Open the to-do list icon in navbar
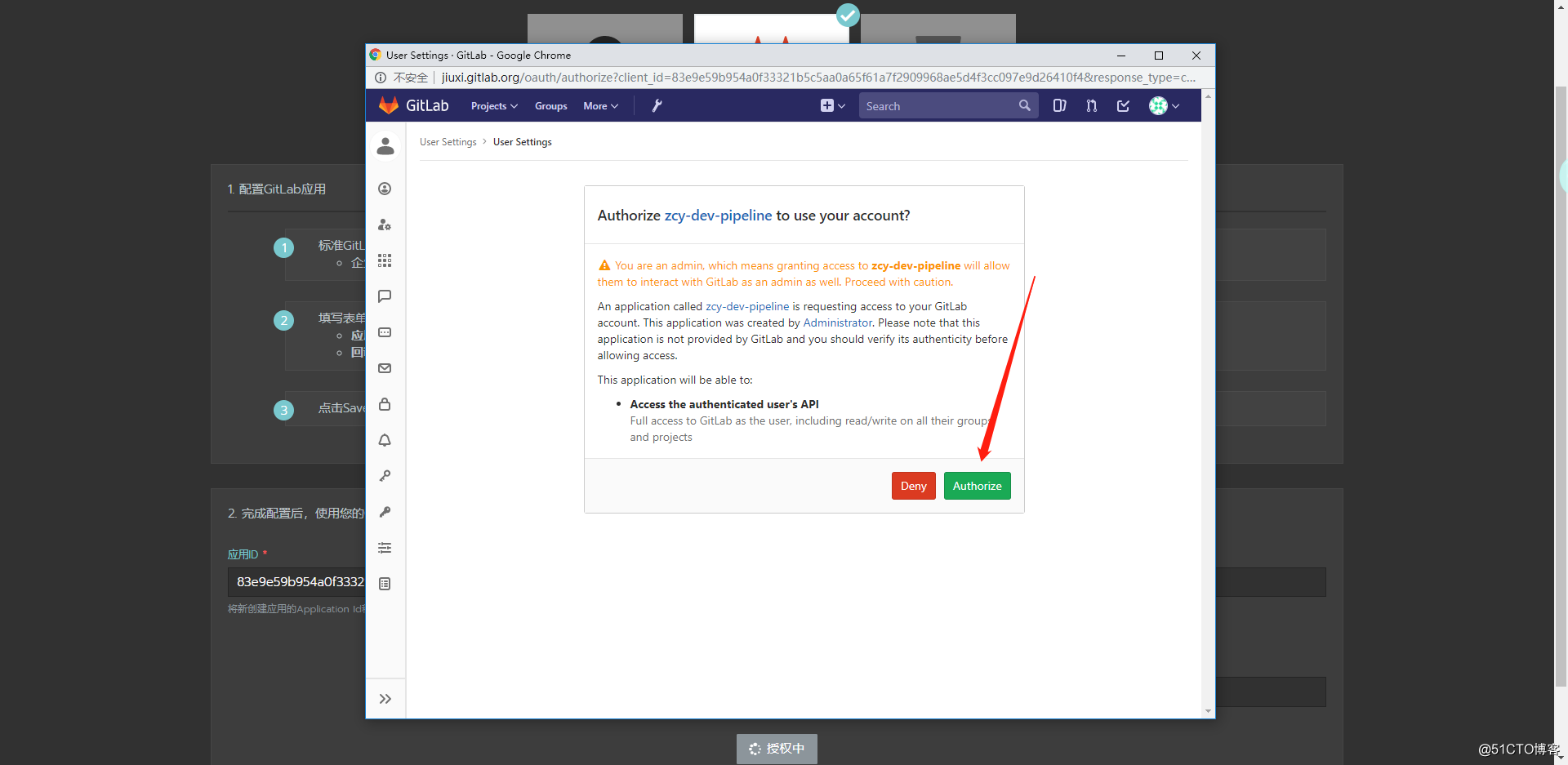Viewport: 1568px width, 765px height. 1123,105
